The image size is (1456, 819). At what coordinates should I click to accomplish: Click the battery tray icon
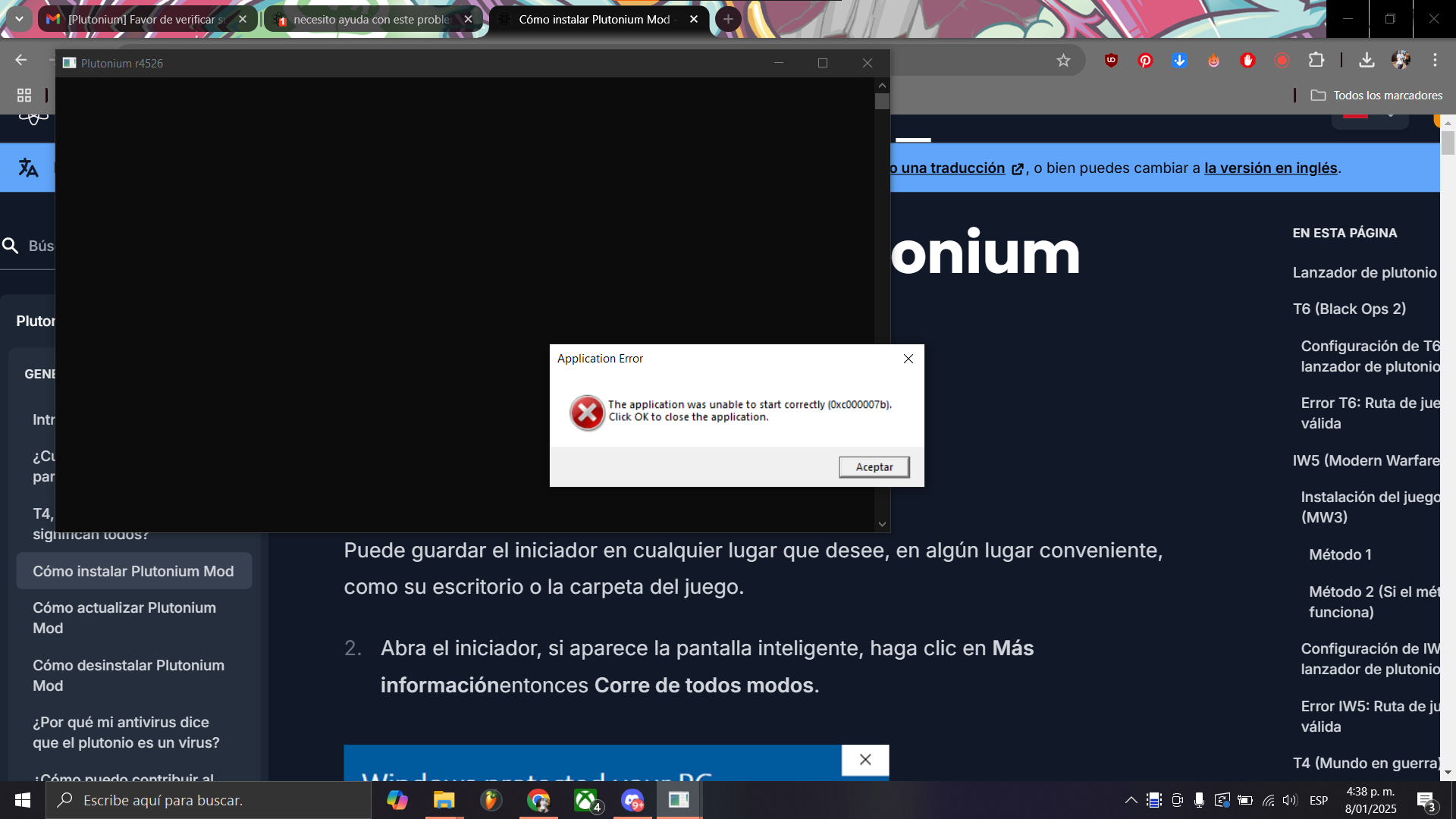tap(1245, 800)
